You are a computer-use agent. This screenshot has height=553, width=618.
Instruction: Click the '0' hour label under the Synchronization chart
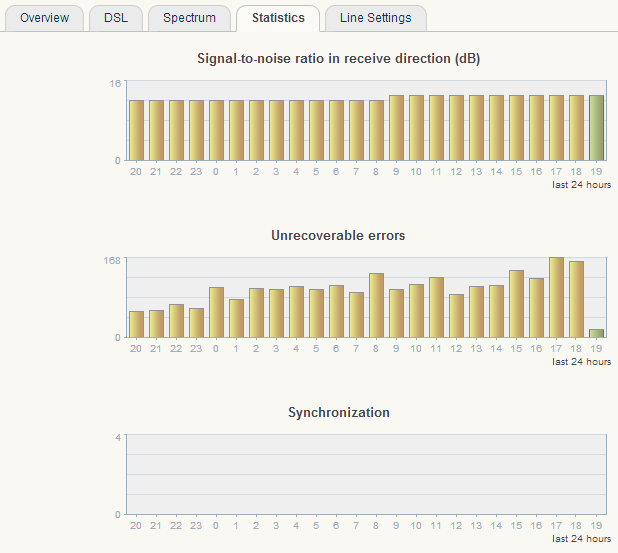pos(216,526)
